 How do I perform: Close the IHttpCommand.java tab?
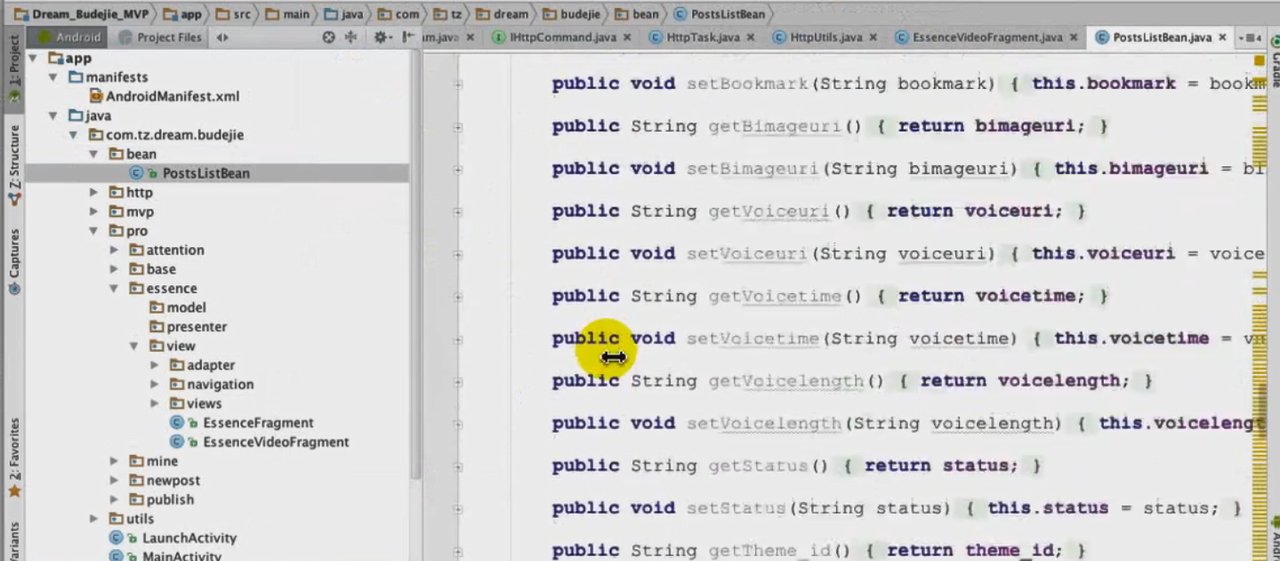(x=628, y=38)
